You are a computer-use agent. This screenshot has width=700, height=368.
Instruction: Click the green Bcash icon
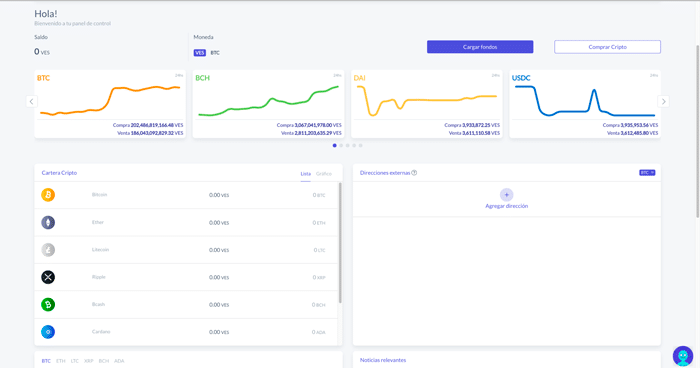pos(48,305)
